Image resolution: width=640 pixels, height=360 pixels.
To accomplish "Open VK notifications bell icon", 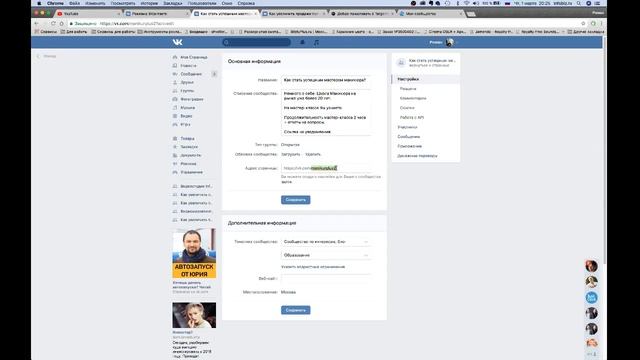I will point(302,42).
